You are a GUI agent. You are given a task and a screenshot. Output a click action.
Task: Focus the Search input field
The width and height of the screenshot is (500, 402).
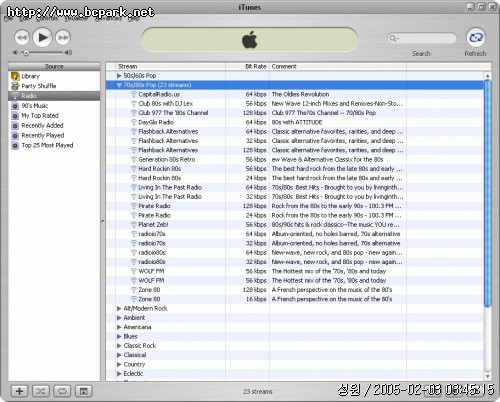(421, 38)
